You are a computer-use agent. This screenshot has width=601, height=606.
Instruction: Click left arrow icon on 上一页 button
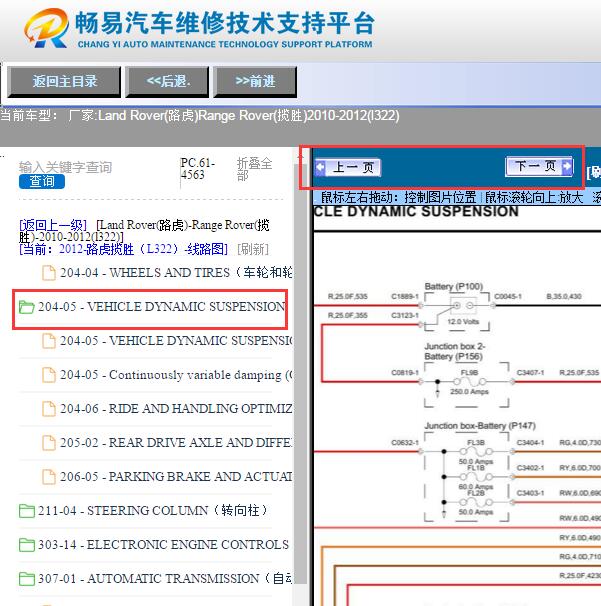(x=321, y=167)
